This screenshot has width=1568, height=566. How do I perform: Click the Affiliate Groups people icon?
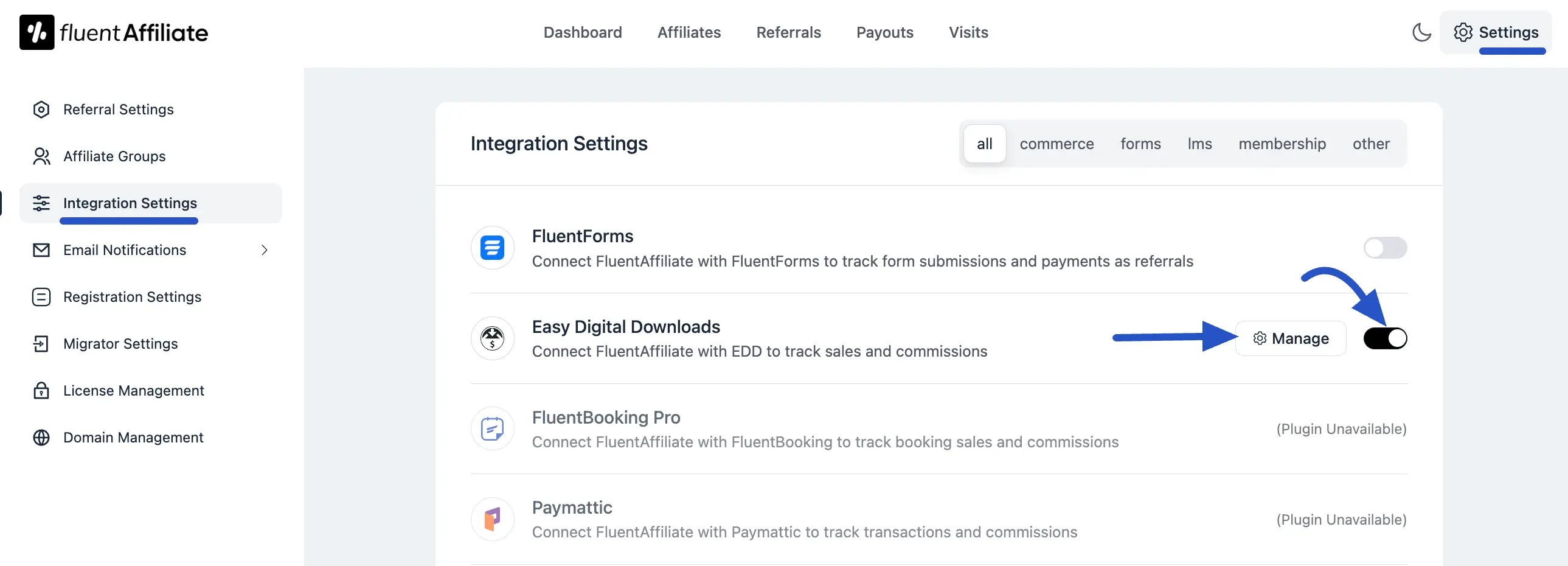pyautogui.click(x=41, y=156)
